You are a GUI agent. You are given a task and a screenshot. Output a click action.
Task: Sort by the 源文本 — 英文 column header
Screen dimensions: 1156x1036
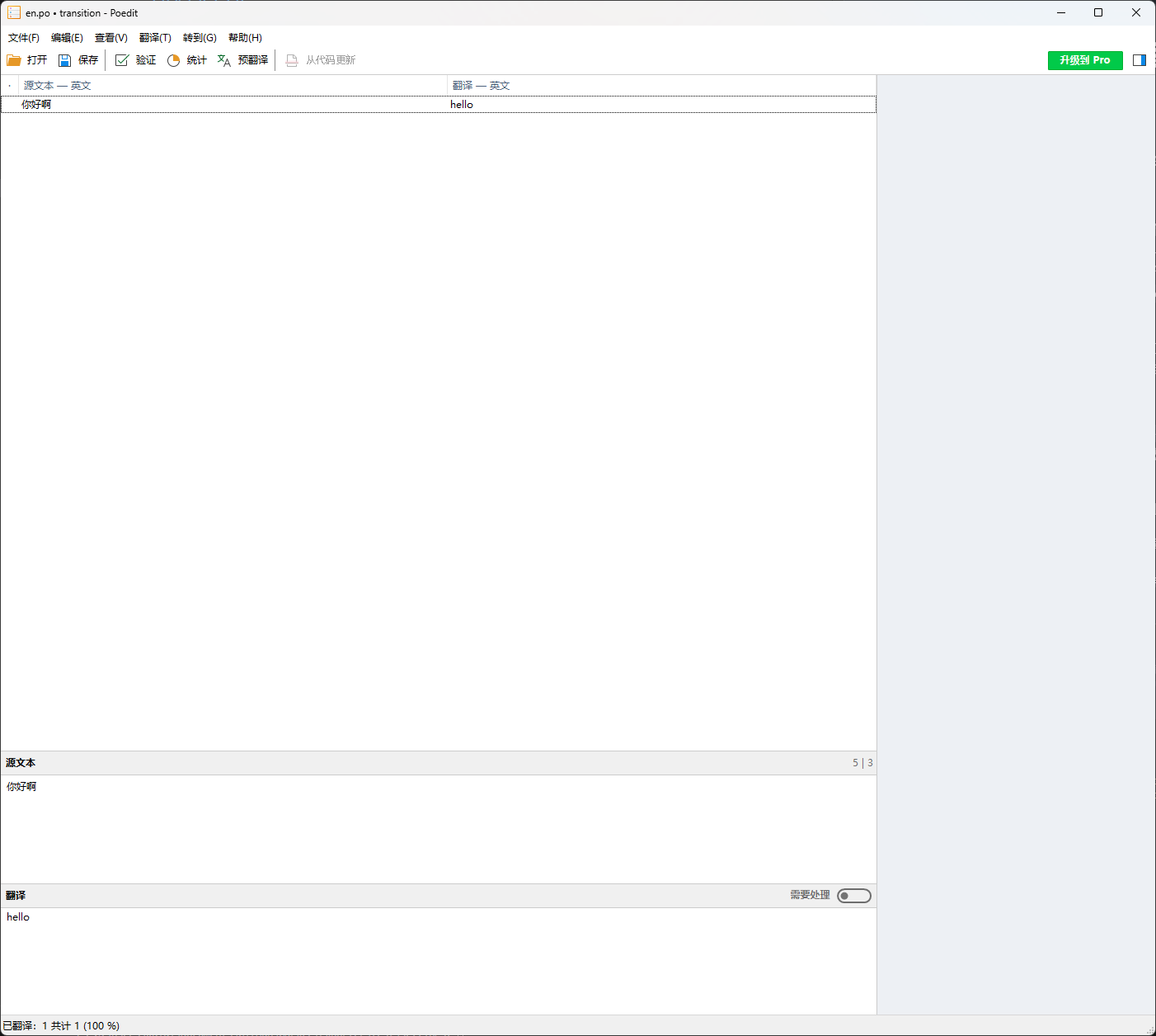coord(233,86)
